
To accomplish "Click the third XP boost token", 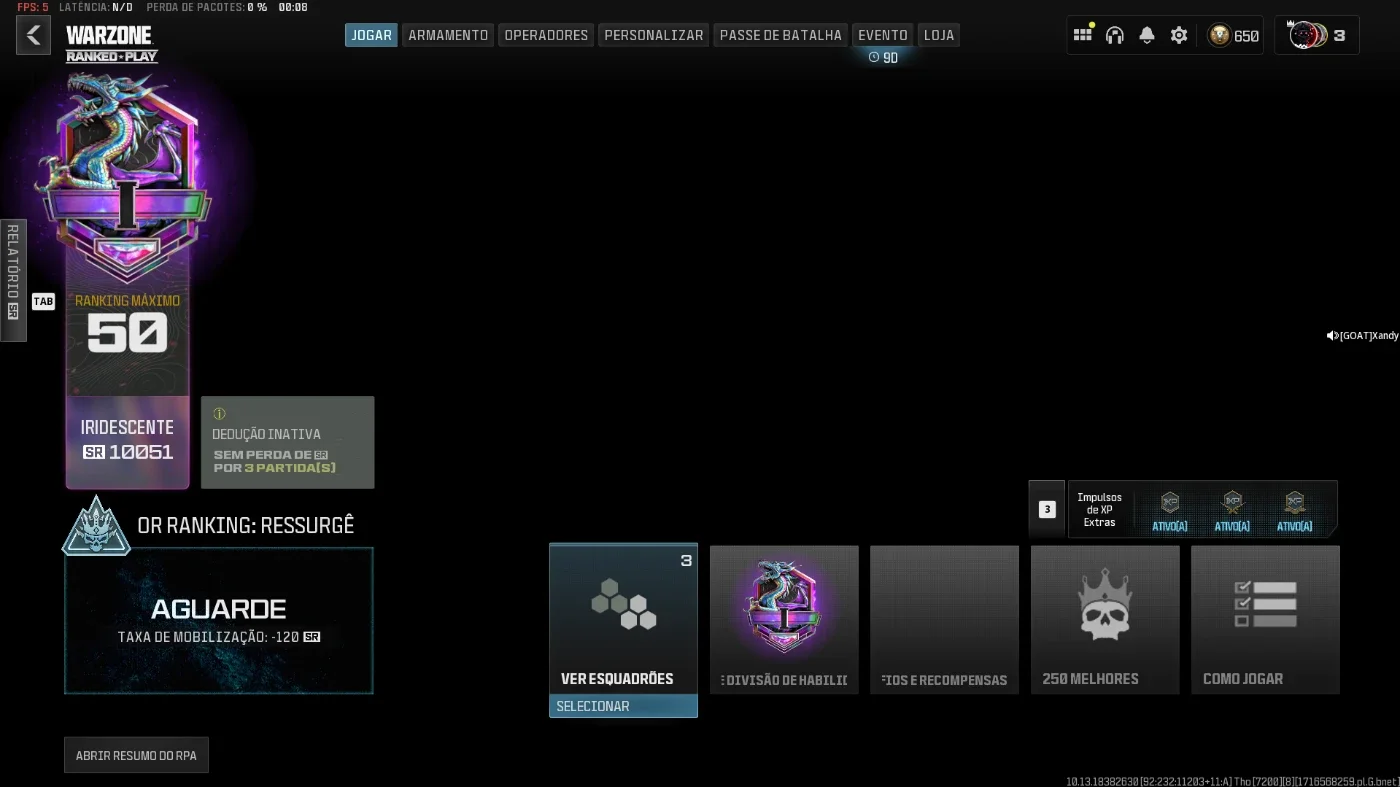I will pyautogui.click(x=1294, y=503).
